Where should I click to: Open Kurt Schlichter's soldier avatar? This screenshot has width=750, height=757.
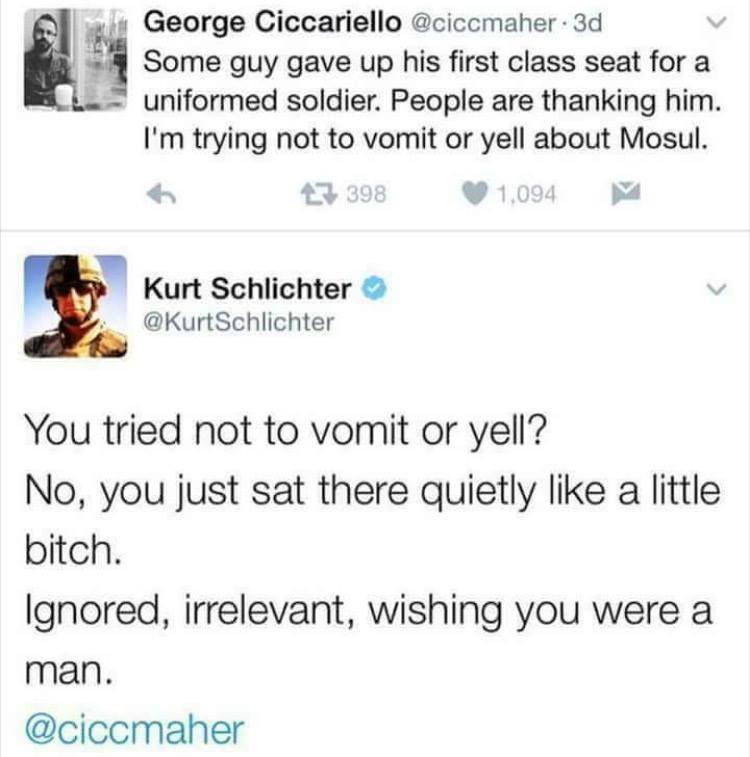76,306
